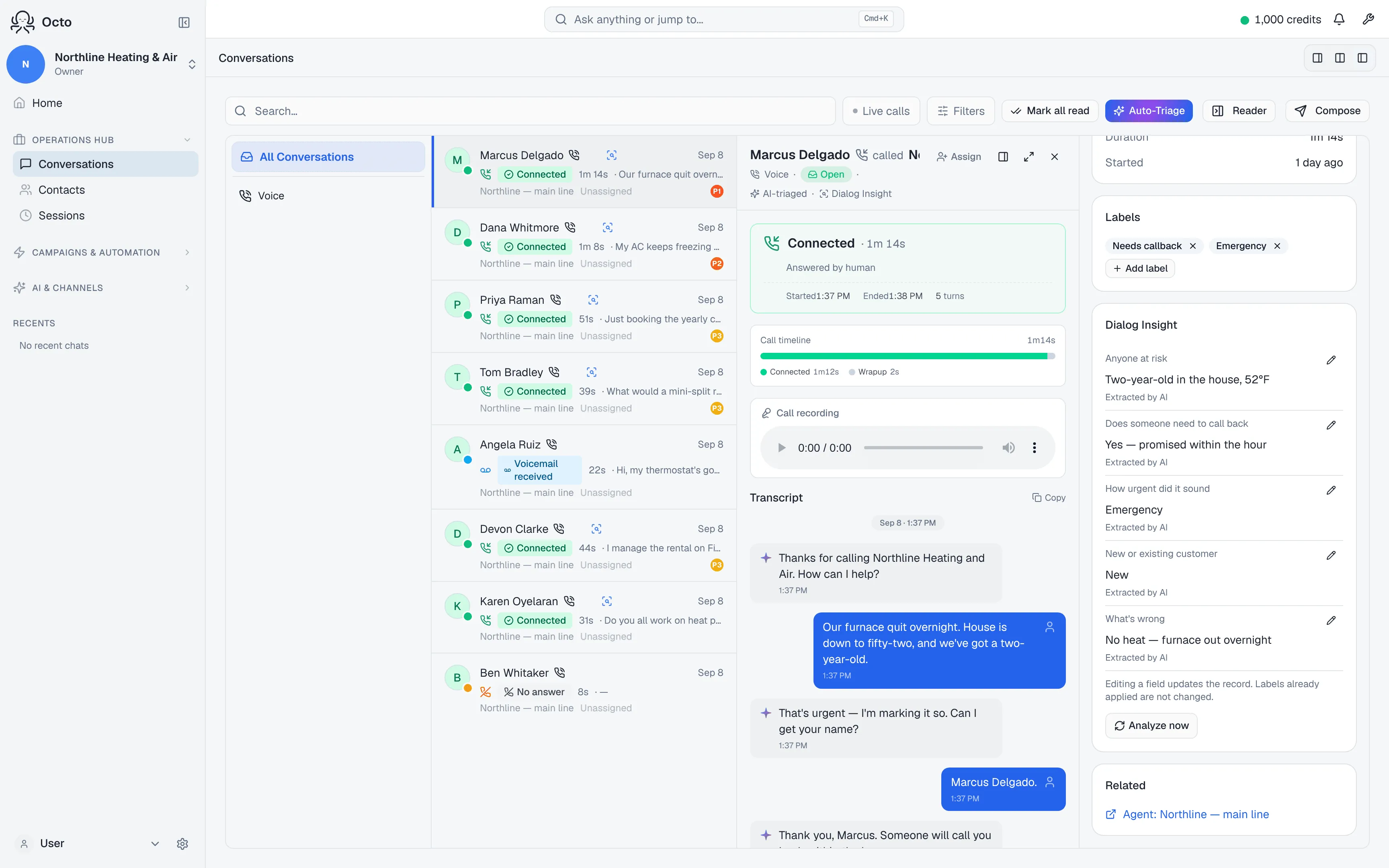
Task: Click the P1 priority badge
Action: [717, 191]
